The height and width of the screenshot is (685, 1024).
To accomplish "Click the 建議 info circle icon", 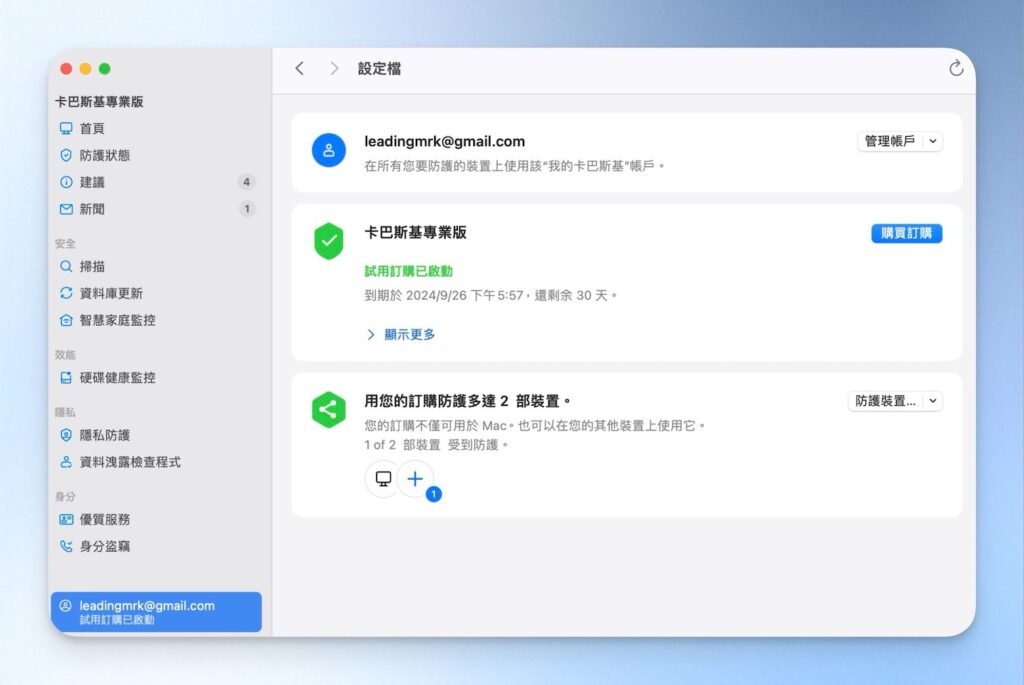I will click(x=66, y=182).
